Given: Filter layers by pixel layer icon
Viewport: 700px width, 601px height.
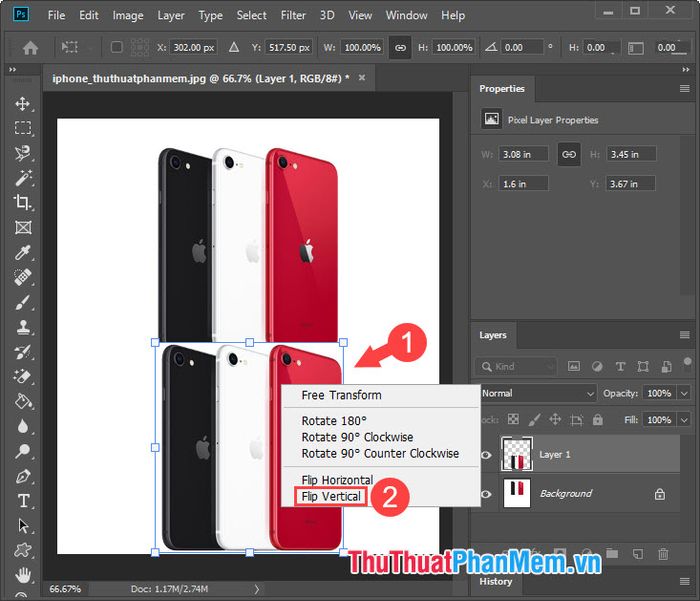Looking at the screenshot, I should click(x=574, y=367).
